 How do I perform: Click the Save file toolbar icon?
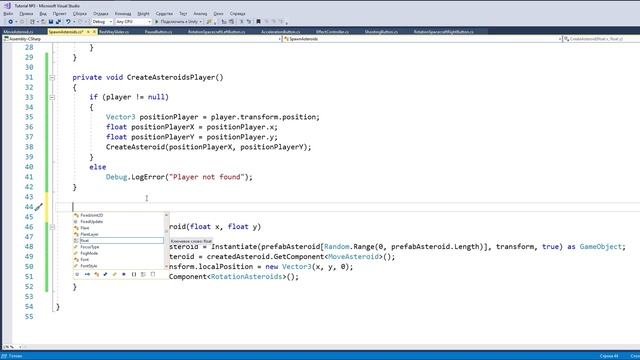51,22
